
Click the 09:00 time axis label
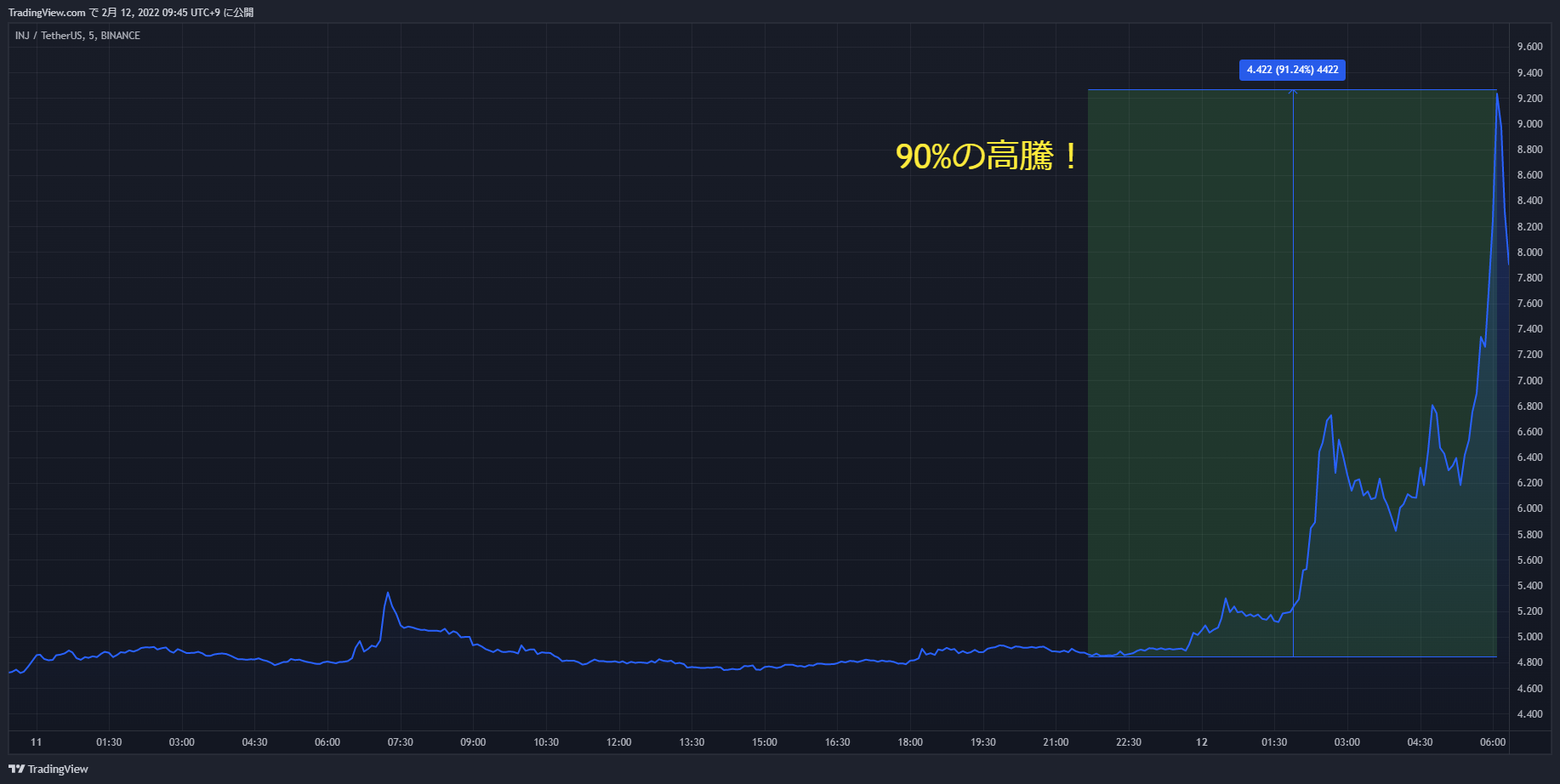(x=473, y=742)
